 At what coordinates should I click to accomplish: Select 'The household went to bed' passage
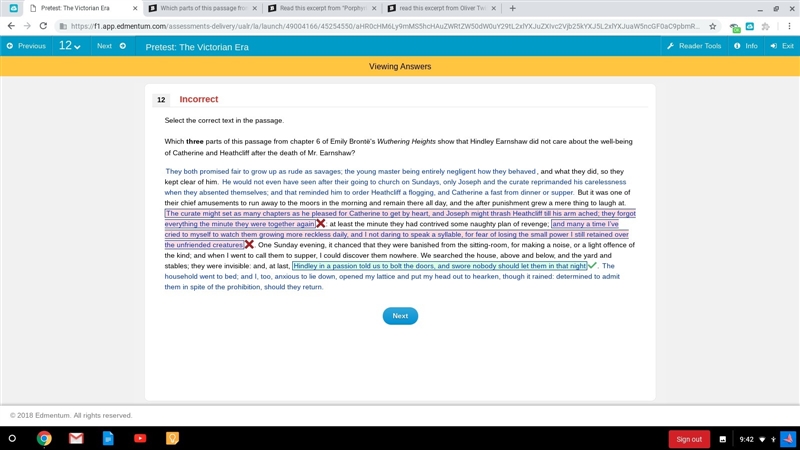pyautogui.click(x=392, y=277)
